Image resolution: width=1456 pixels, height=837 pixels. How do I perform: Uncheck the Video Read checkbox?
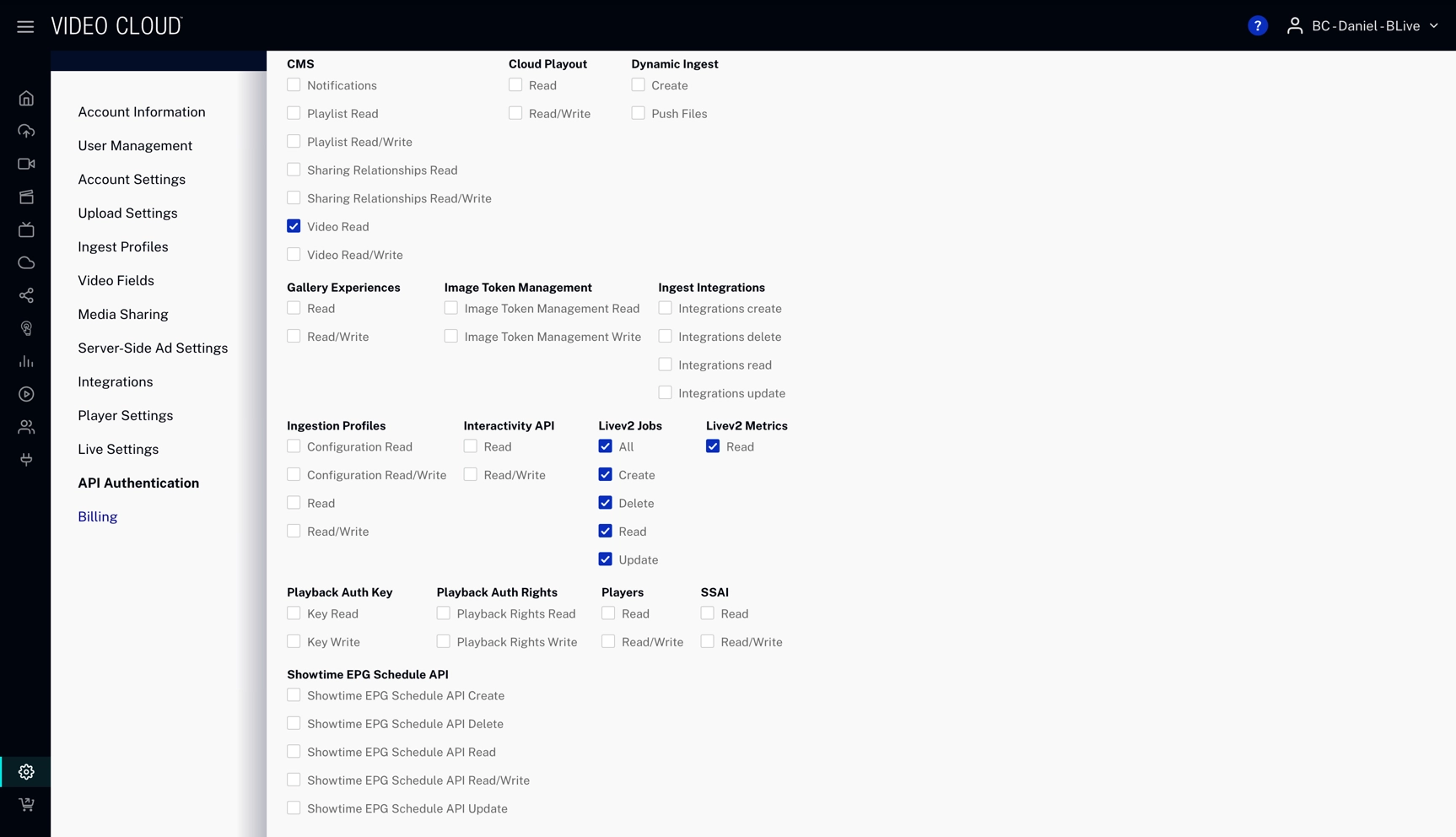tap(294, 226)
